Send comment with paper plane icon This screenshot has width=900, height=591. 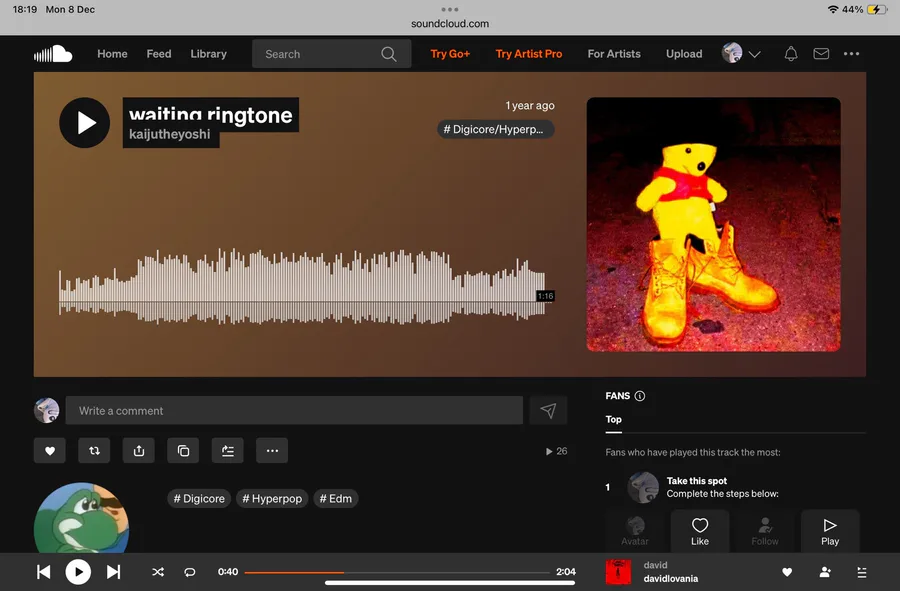(x=548, y=411)
